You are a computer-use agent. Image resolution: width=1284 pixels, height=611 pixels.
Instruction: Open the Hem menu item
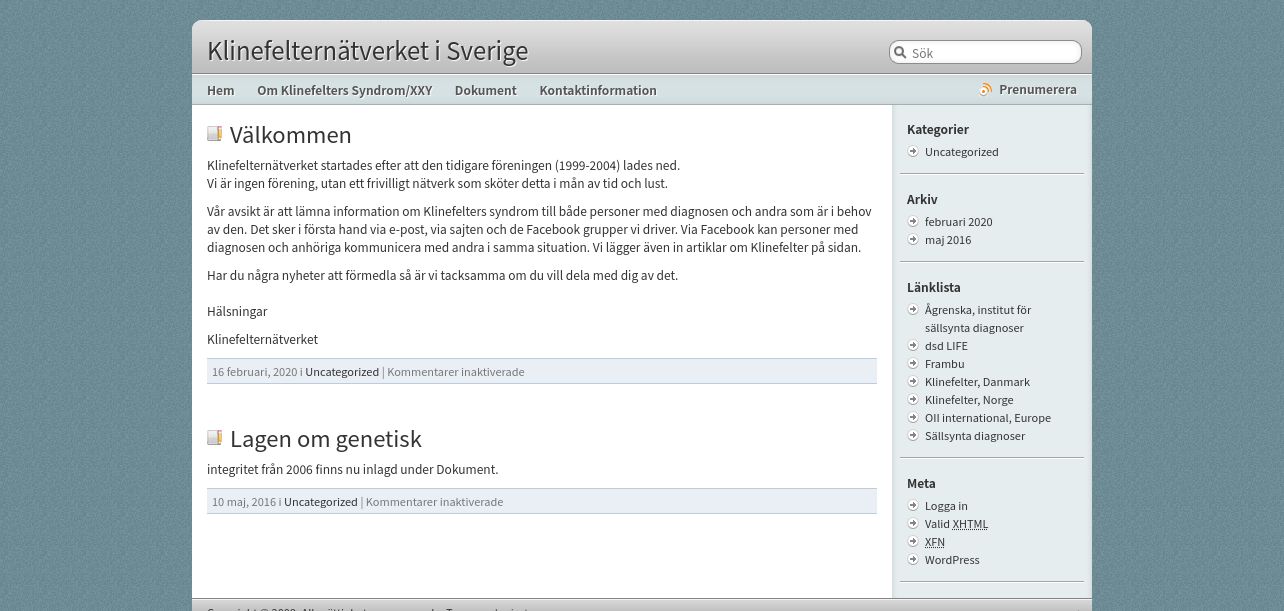[x=221, y=90]
